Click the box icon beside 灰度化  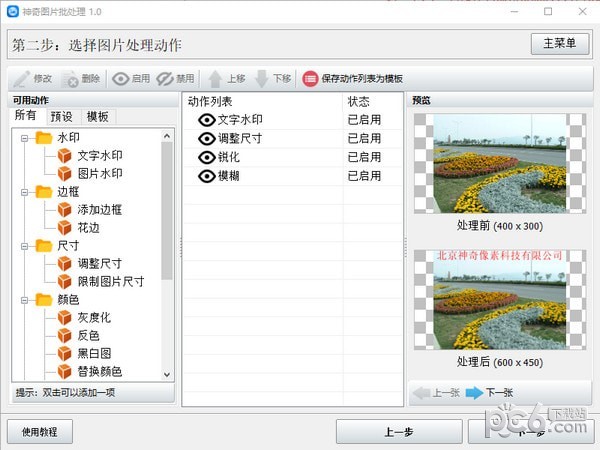(x=64, y=317)
